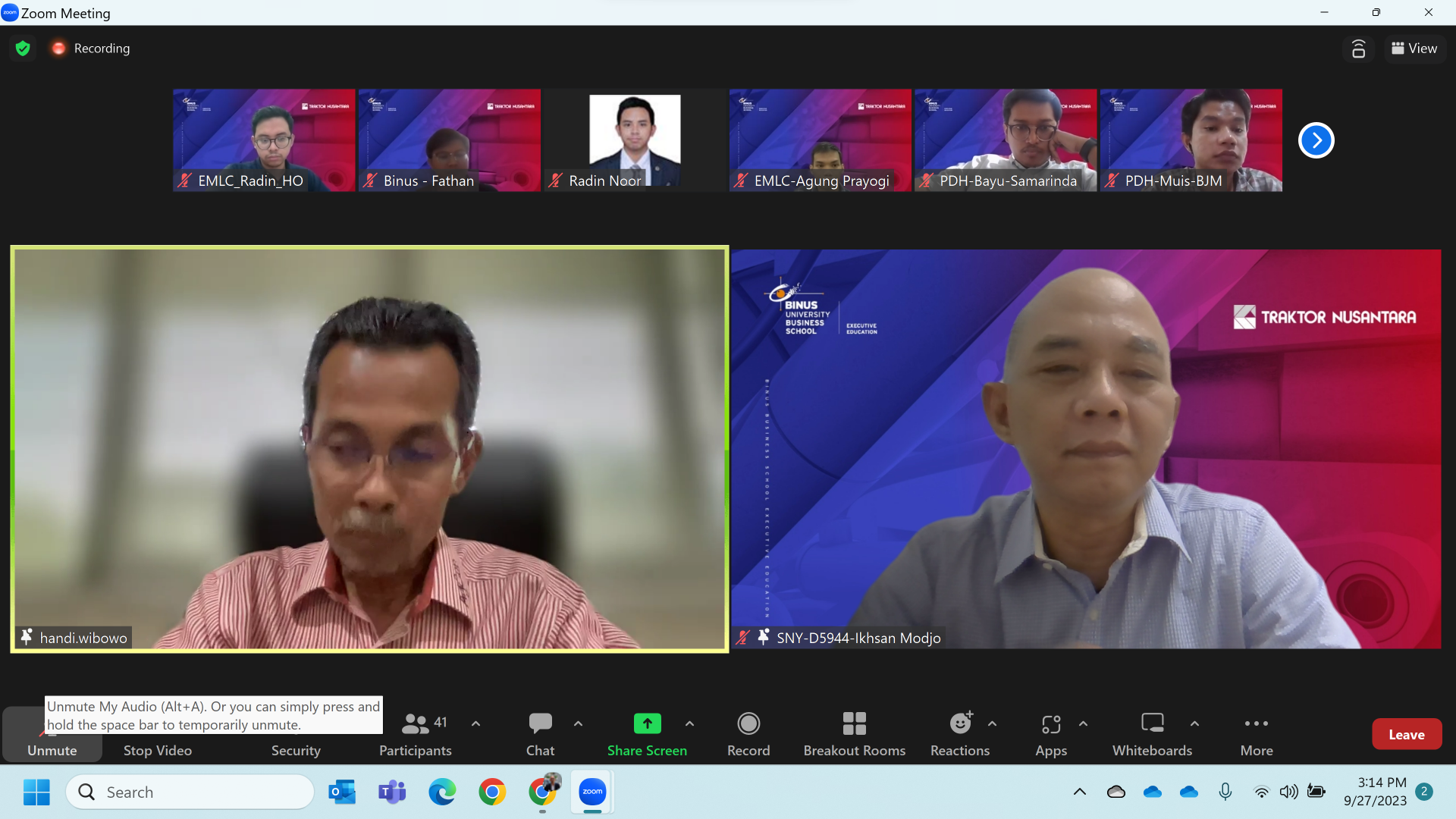The image size is (1456, 819).
Task: Select the Radin Noor video thumbnail
Action: pyautogui.click(x=635, y=140)
